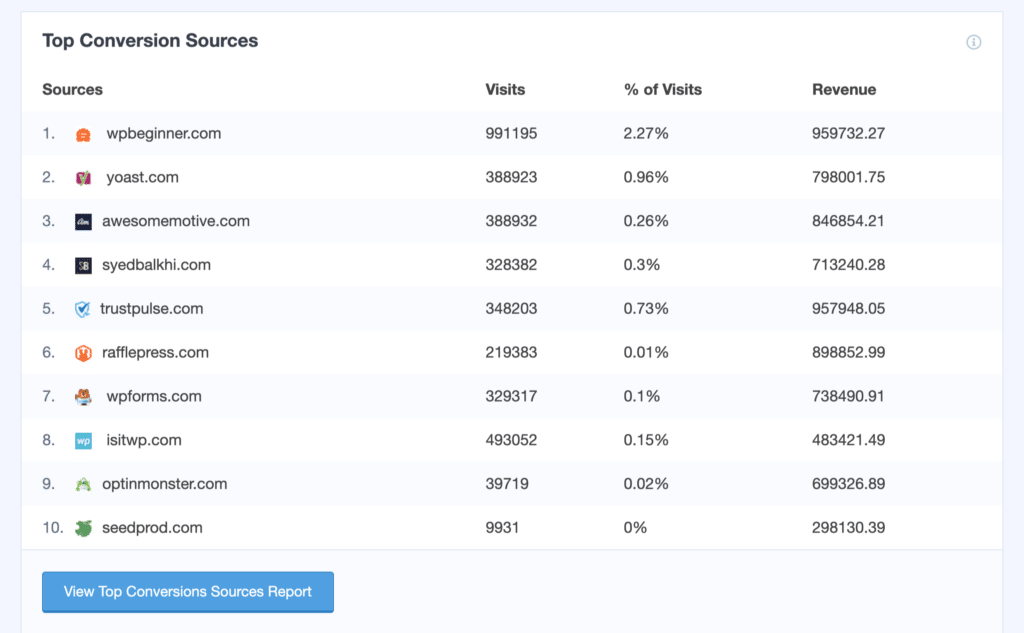Click visits value 39719
The width and height of the screenshot is (1024, 633).
[507, 484]
